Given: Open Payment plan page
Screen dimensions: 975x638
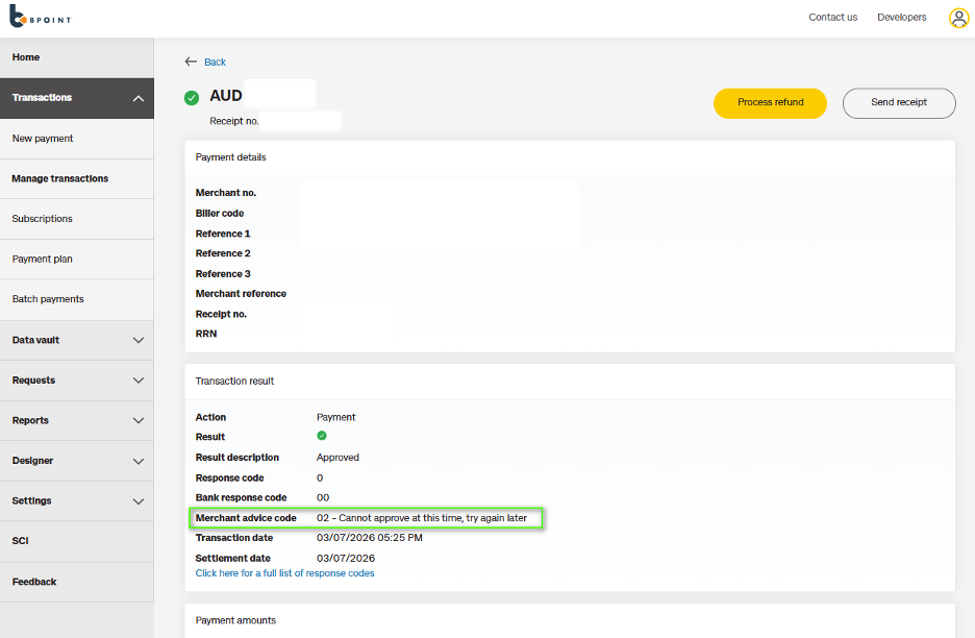Looking at the screenshot, I should (x=77, y=259).
